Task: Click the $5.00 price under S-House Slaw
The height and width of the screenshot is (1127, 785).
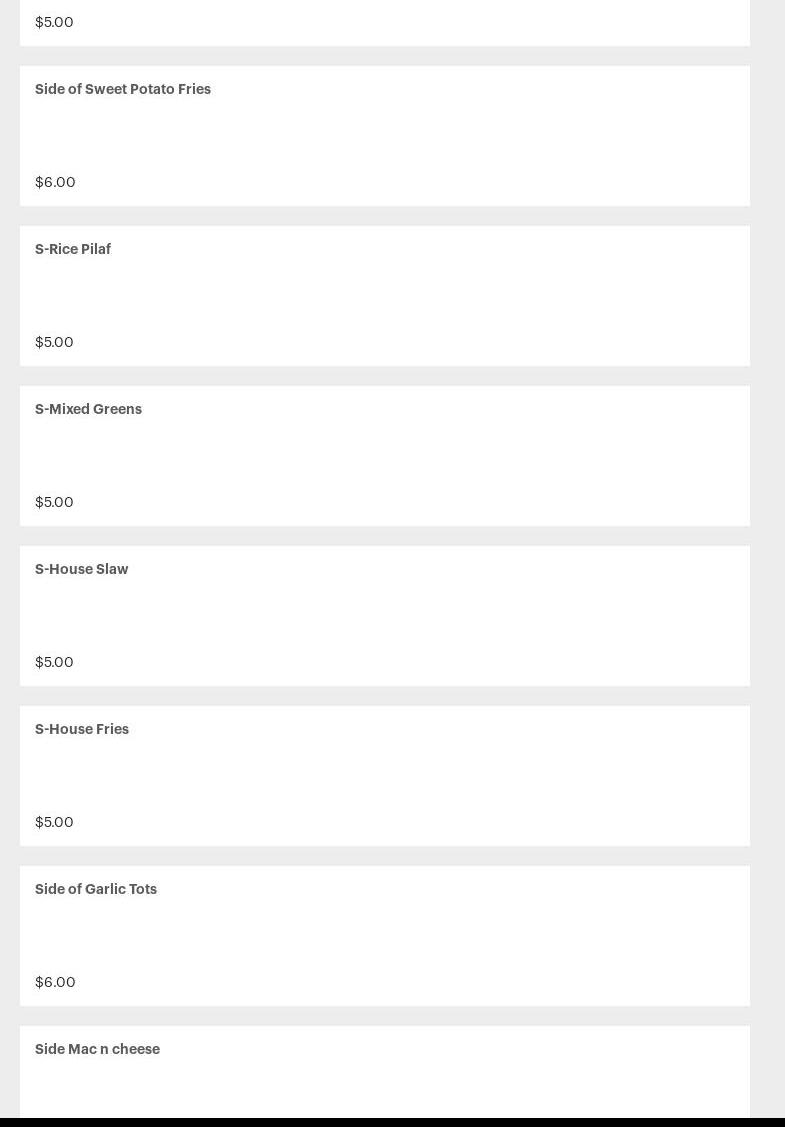Action: (x=54, y=662)
